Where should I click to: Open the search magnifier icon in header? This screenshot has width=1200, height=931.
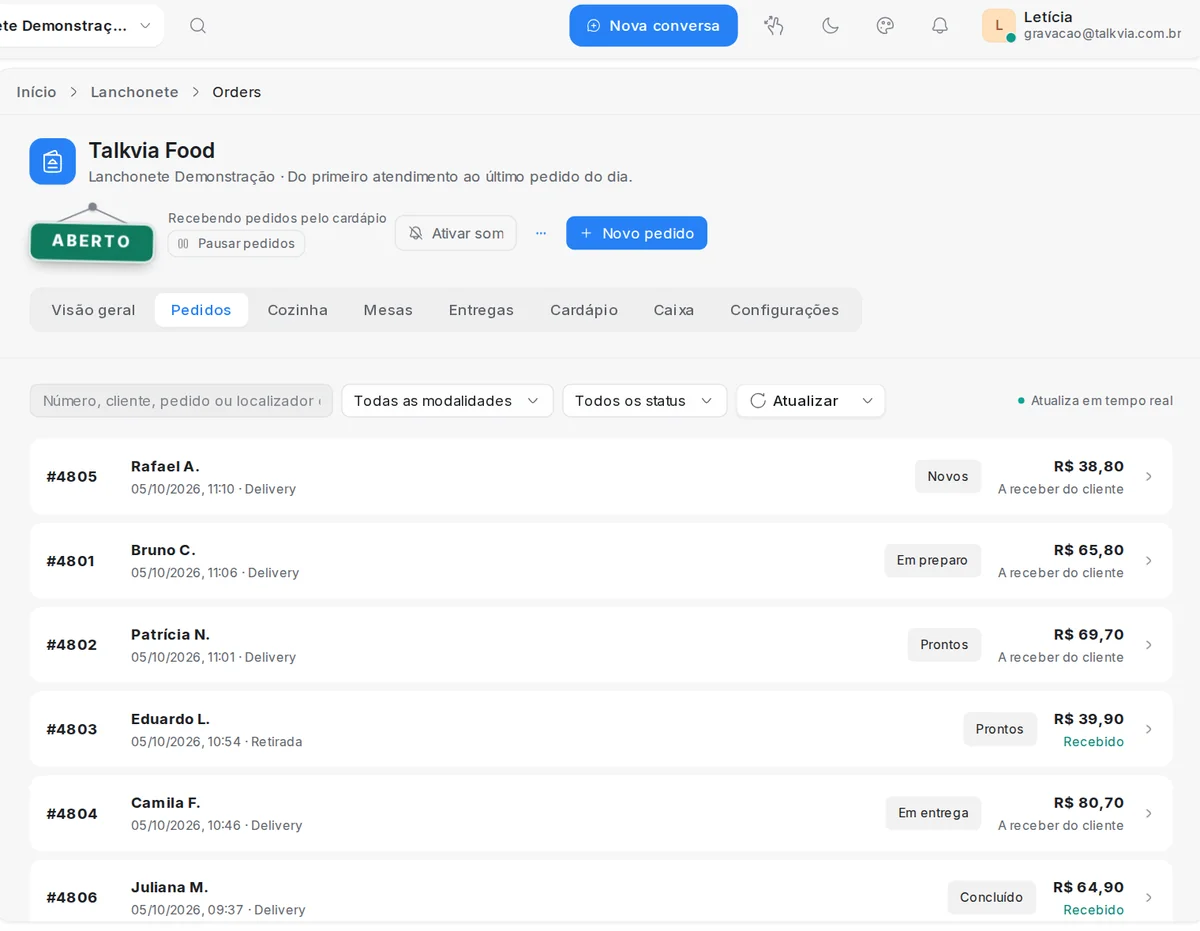click(x=198, y=26)
